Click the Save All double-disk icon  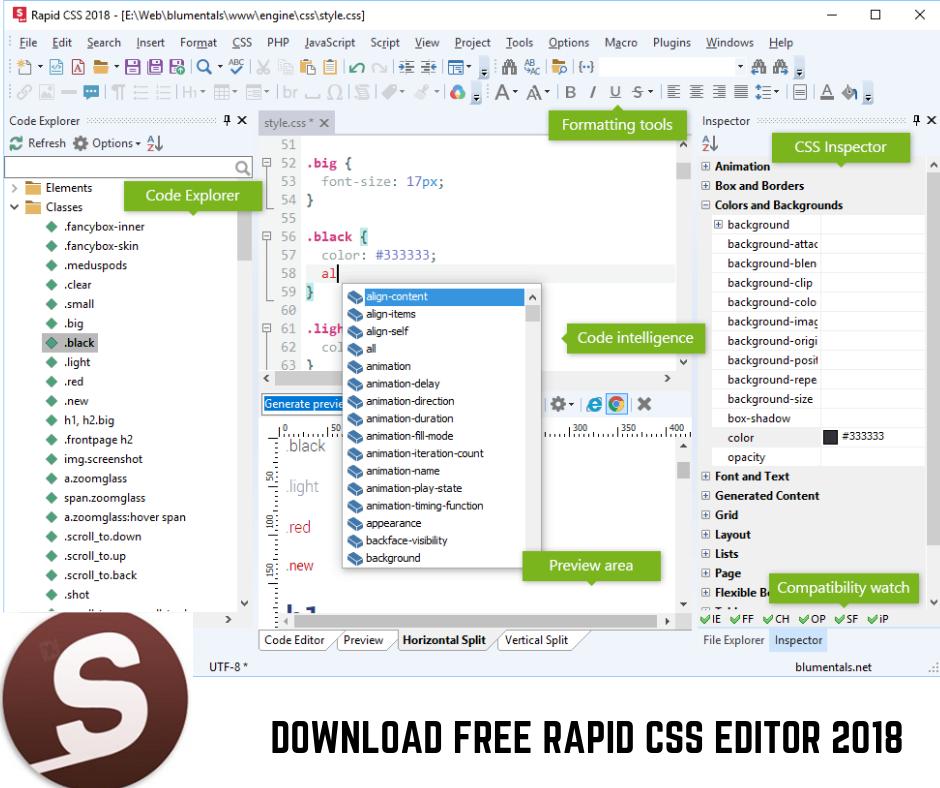tap(155, 67)
